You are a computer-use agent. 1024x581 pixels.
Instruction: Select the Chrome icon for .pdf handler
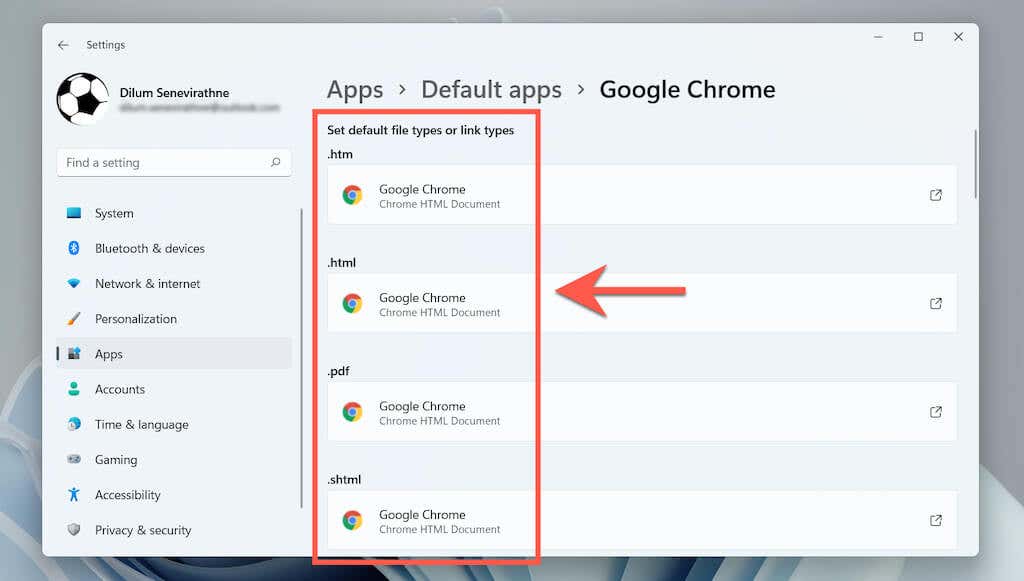[x=352, y=413]
